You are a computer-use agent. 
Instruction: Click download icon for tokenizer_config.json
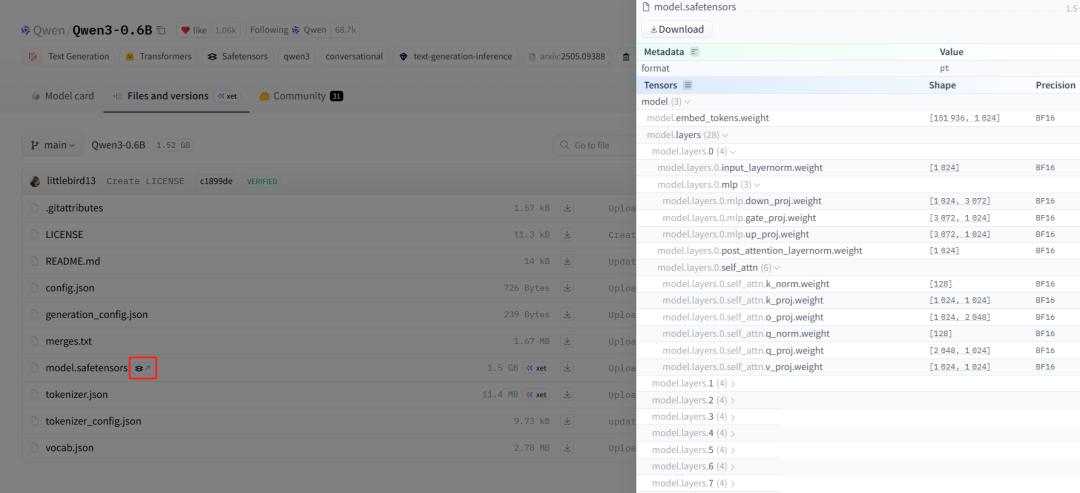pyautogui.click(x=567, y=421)
